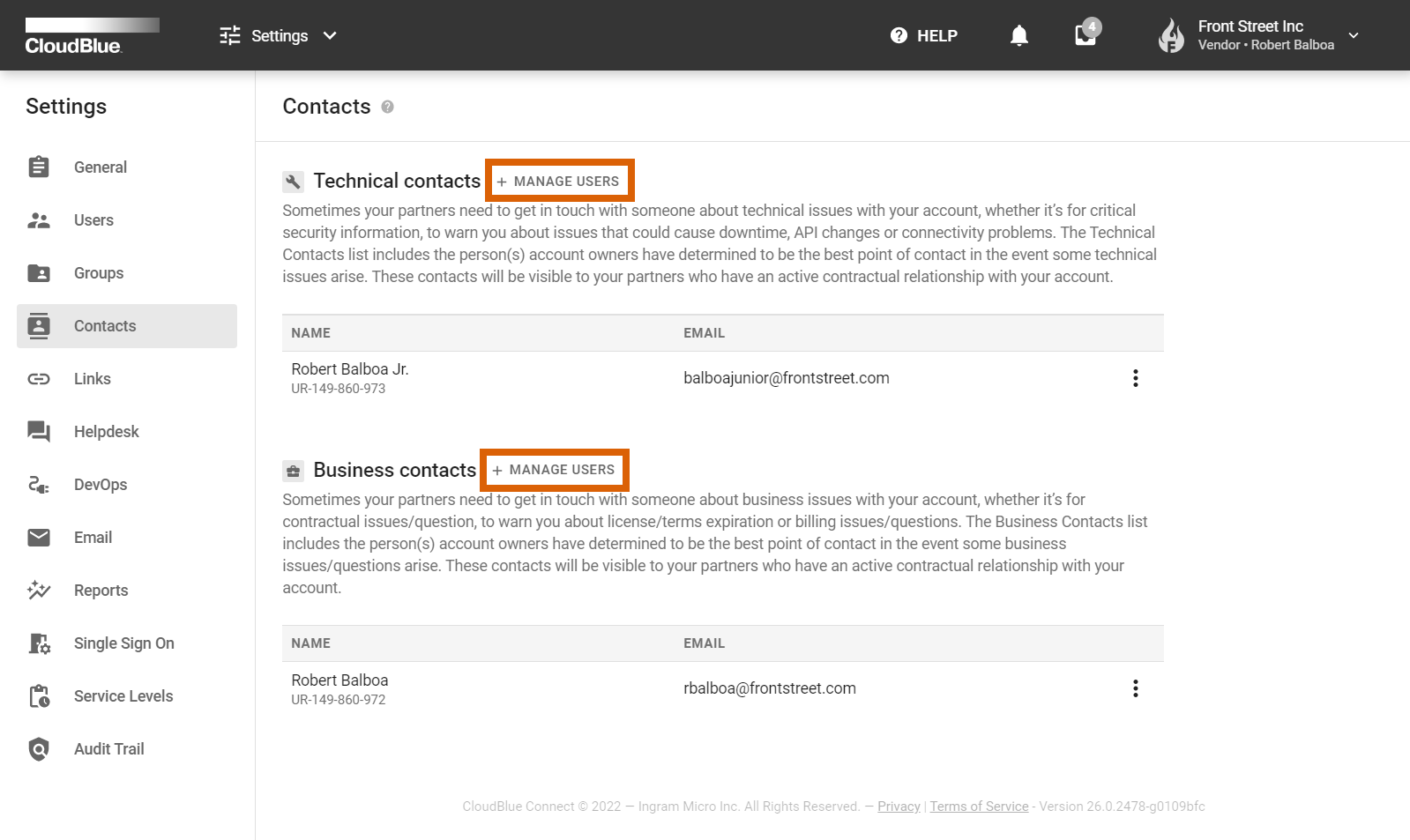1410x840 pixels.
Task: Open actions menu for Robert Balboa Jr.
Action: 1135,378
